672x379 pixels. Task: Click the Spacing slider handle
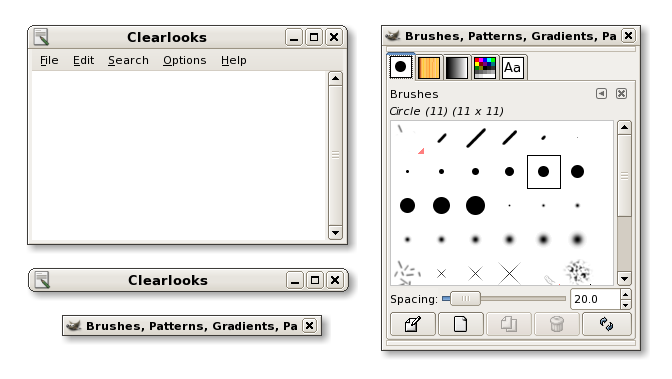click(x=465, y=298)
